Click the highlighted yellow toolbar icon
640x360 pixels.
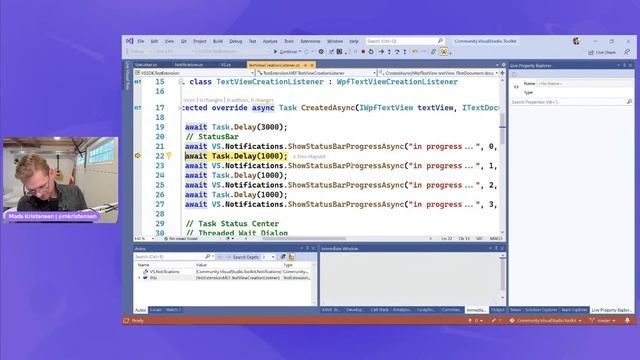click(444, 52)
